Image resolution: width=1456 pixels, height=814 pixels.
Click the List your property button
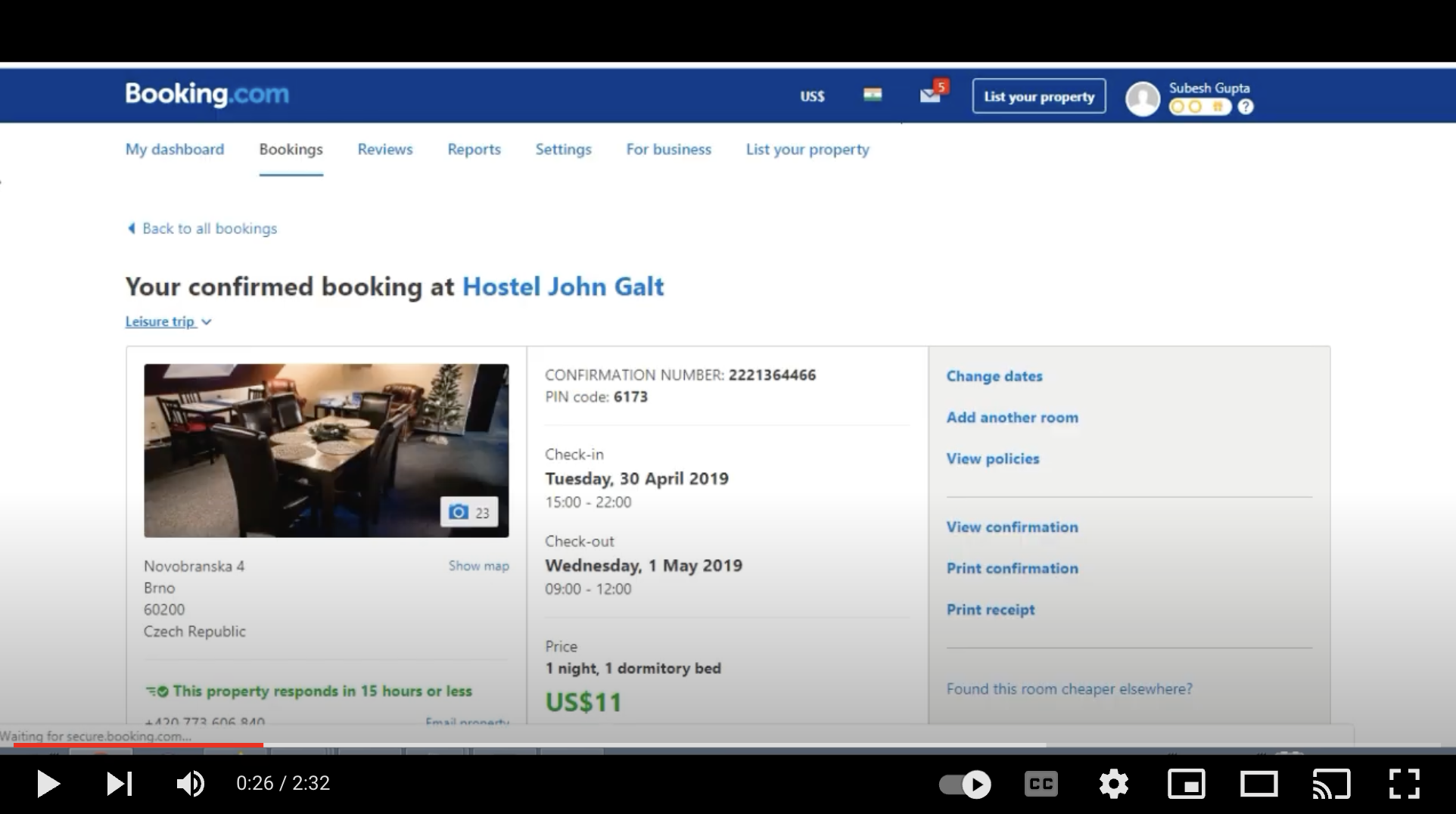(1038, 96)
